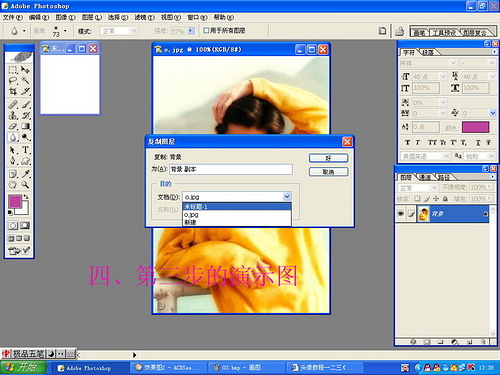Open the brush preset picker arrow
This screenshot has width=500, height=375.
click(65, 31)
